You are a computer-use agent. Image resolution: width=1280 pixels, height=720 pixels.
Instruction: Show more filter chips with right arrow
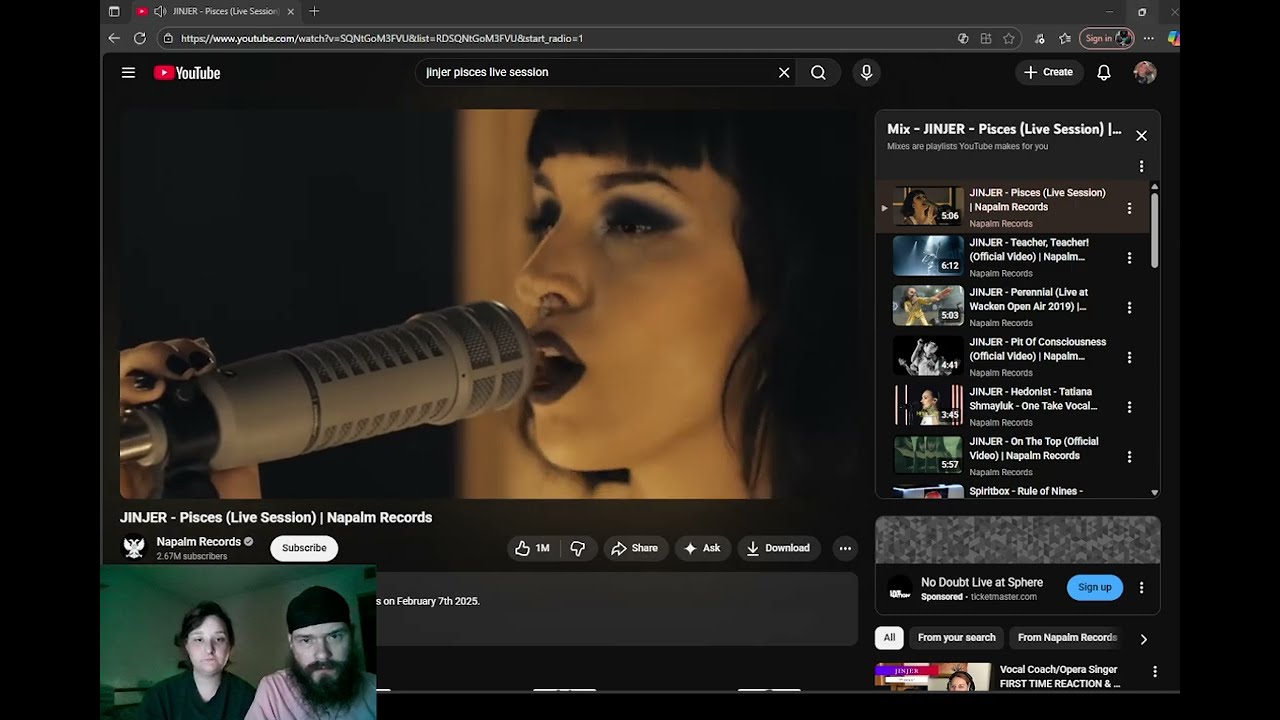click(x=1144, y=639)
